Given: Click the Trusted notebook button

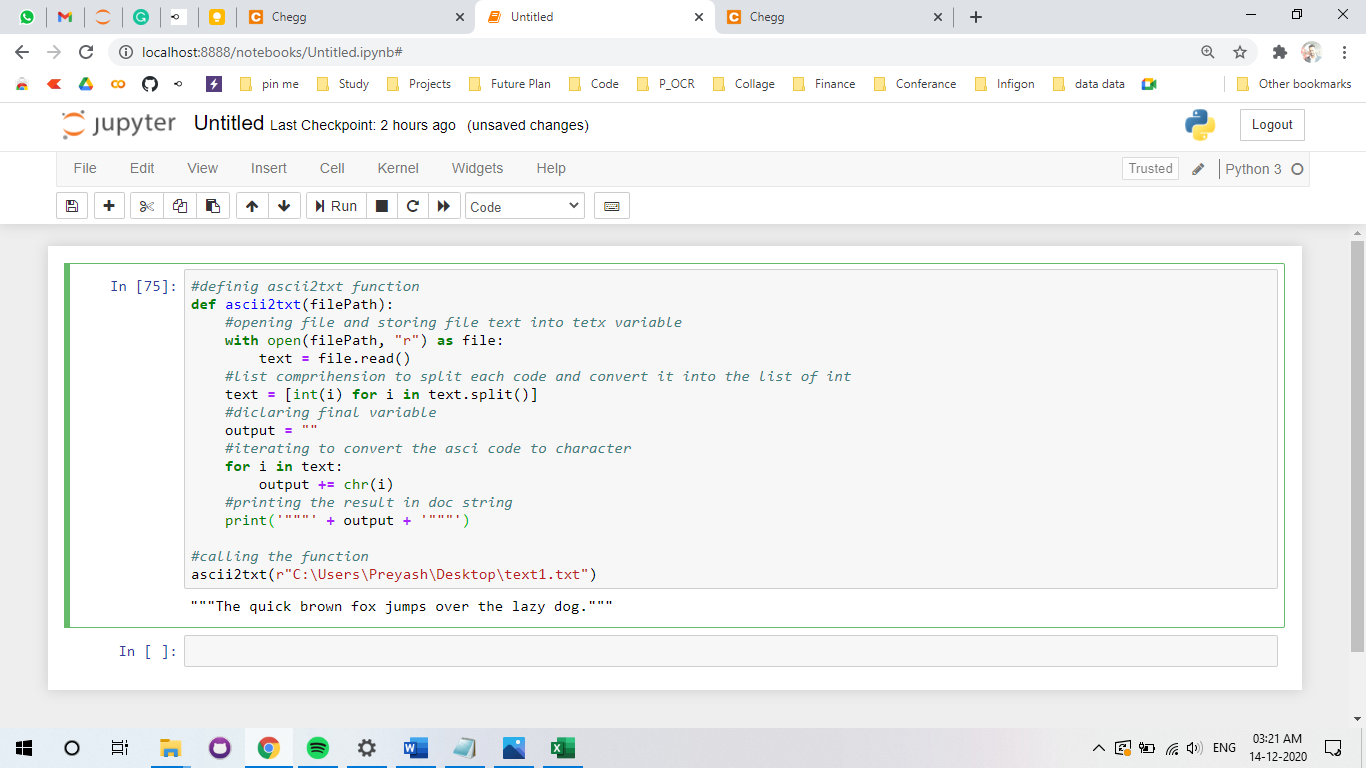Looking at the screenshot, I should point(1150,169).
